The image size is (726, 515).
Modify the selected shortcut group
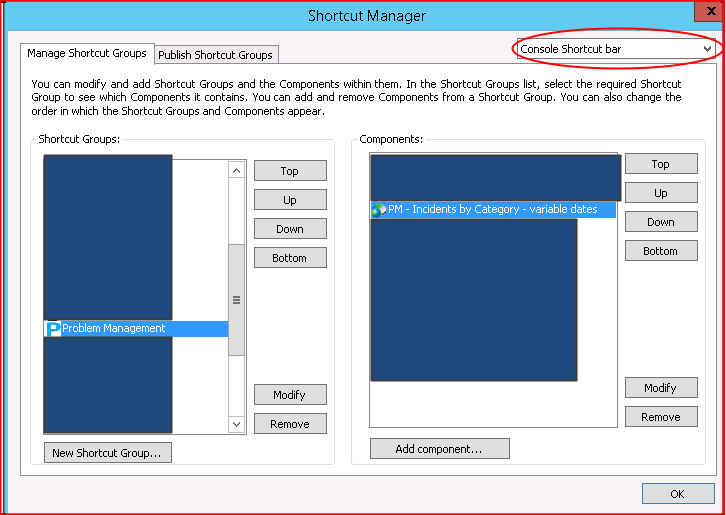tap(290, 395)
